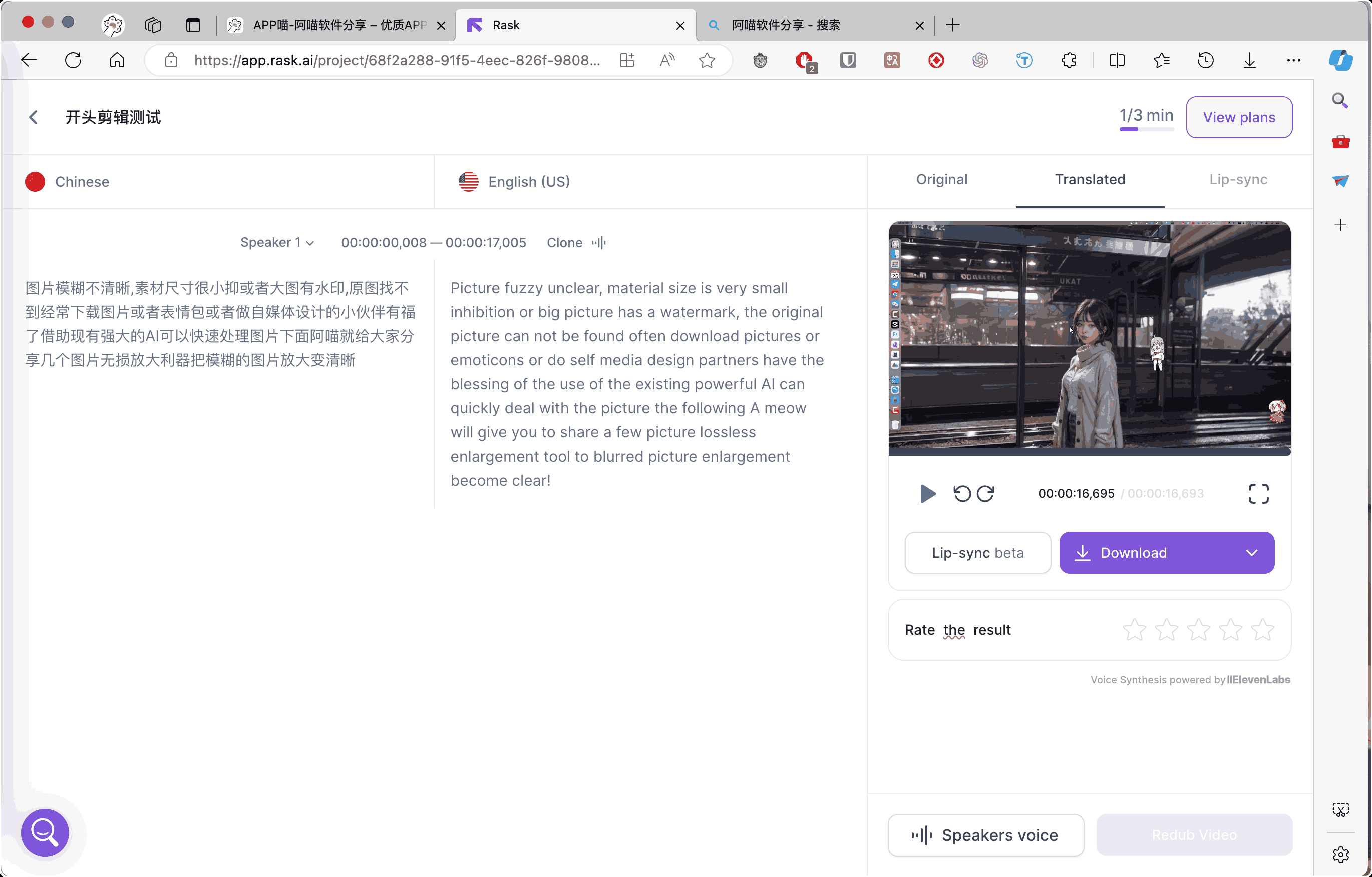Expand the Speaker 1 dropdown
1372x877 pixels.
point(277,243)
